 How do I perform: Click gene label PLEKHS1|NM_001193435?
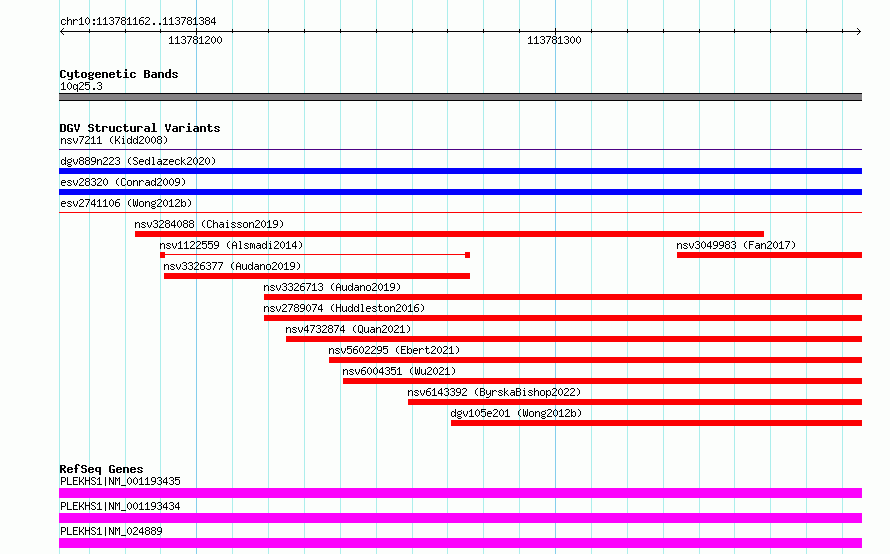click(120, 481)
